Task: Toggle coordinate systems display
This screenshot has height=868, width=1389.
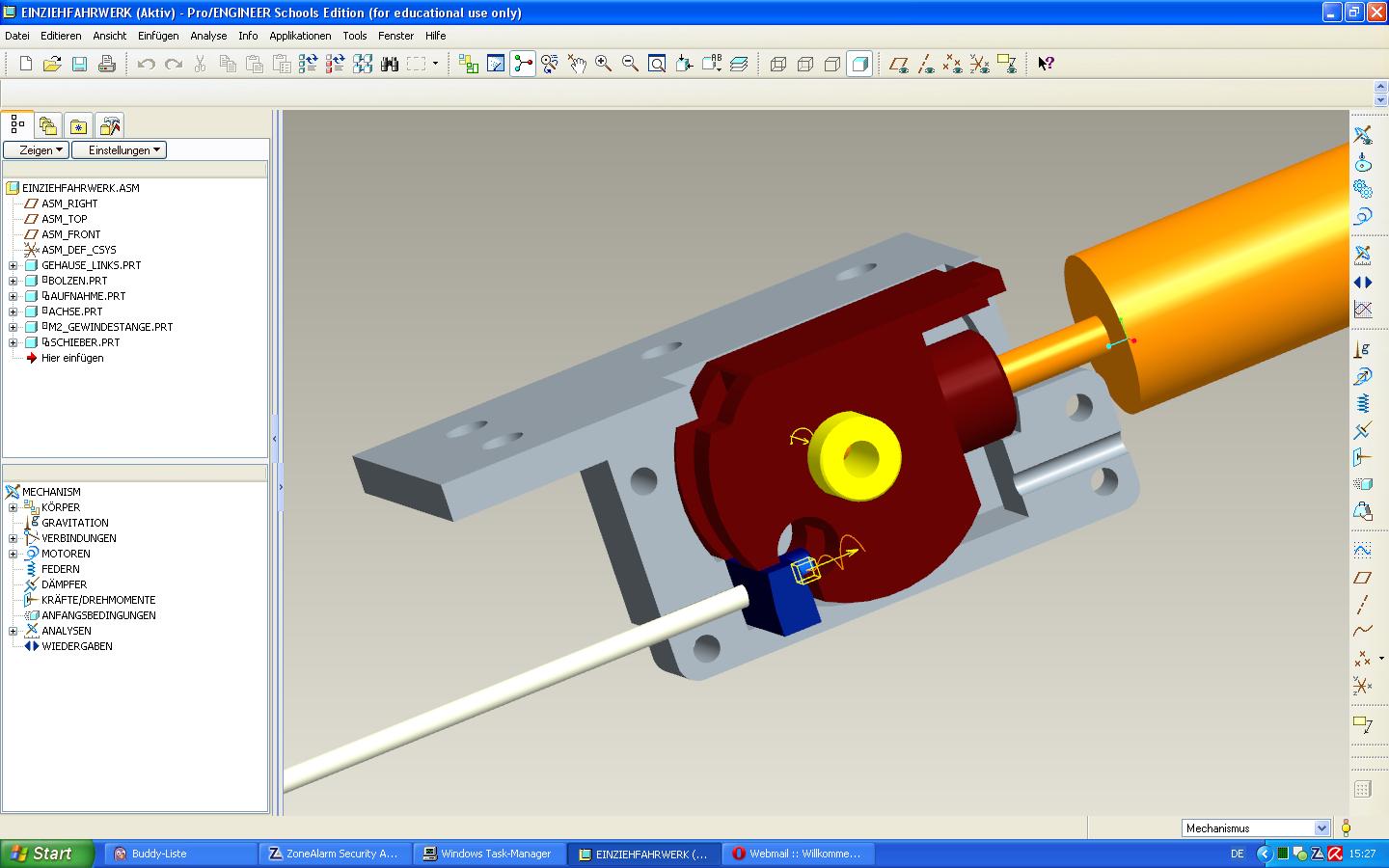Action: 980,64
